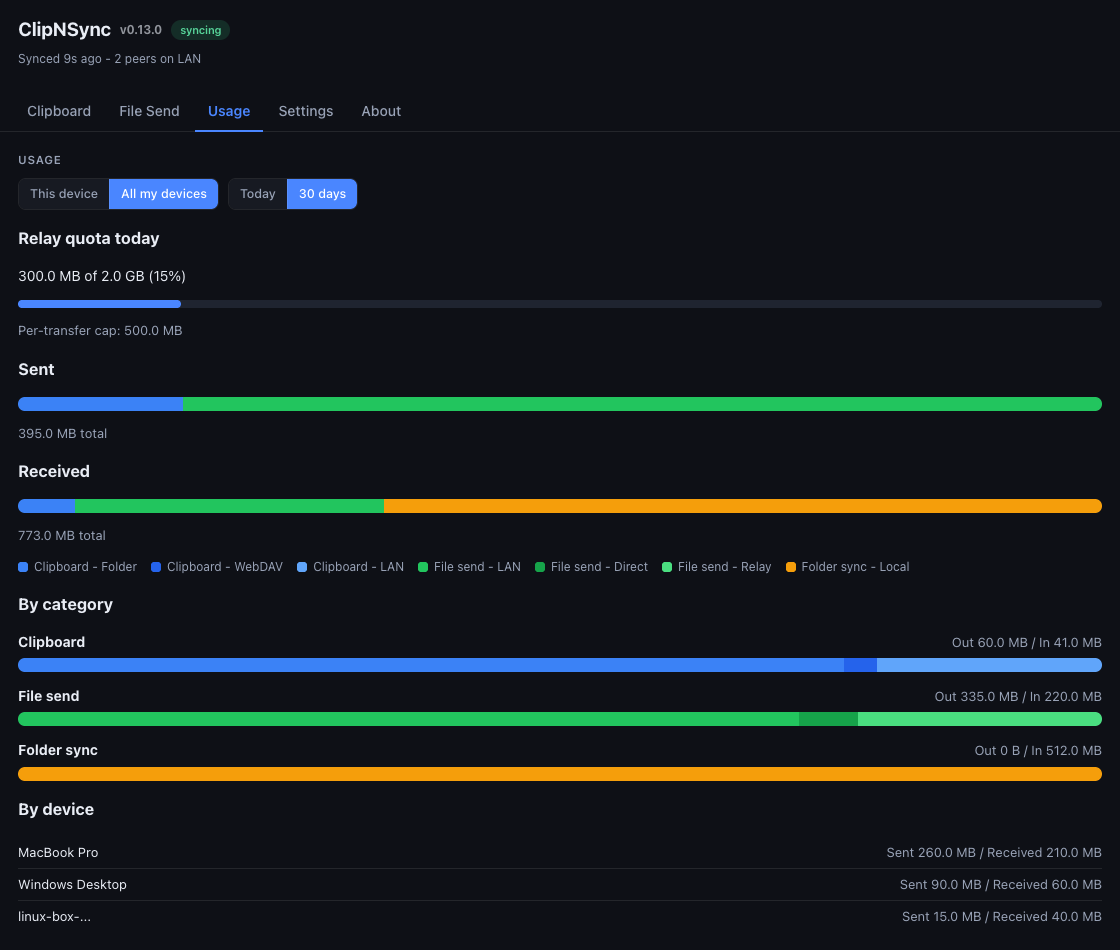Click 'Out 0 B / In 512.0 MB'
The height and width of the screenshot is (950, 1120).
[x=1038, y=751]
